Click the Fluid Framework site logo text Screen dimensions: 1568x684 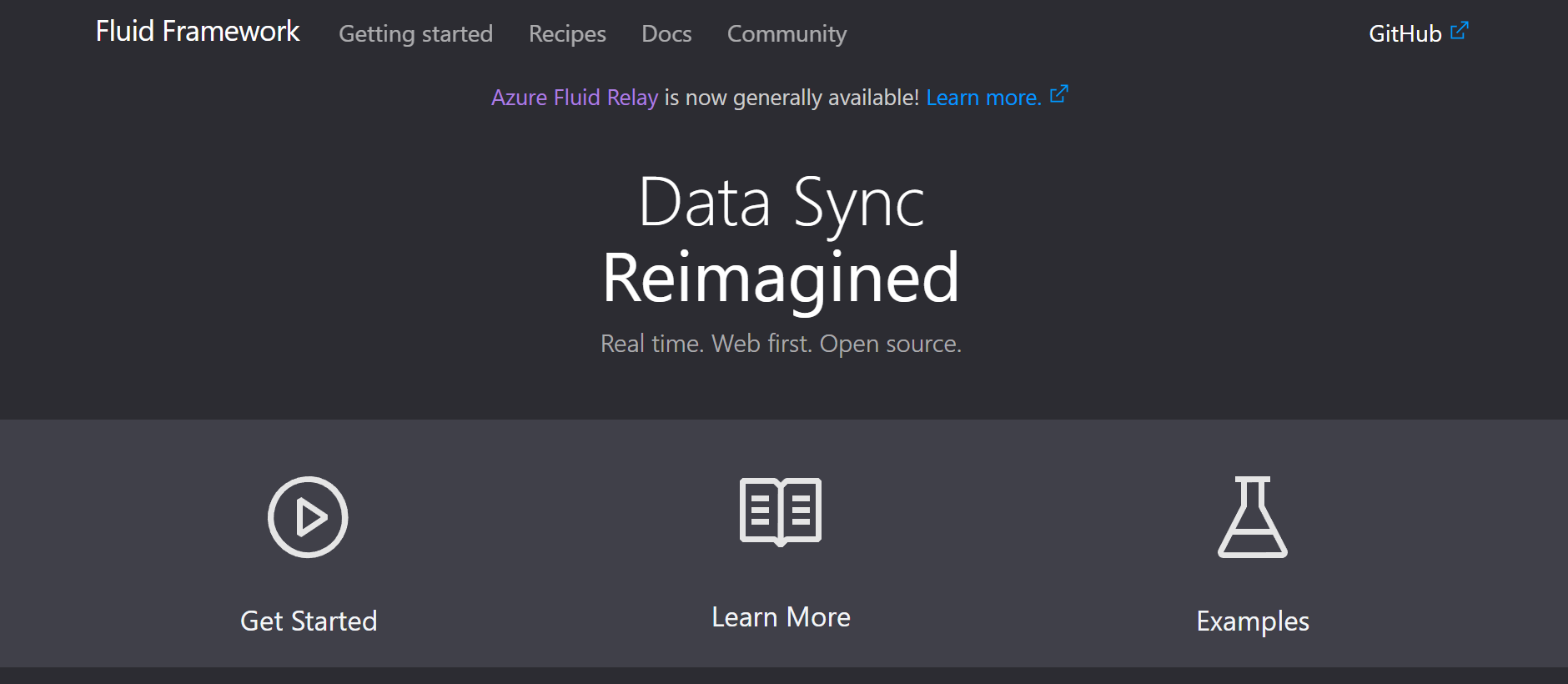198,31
